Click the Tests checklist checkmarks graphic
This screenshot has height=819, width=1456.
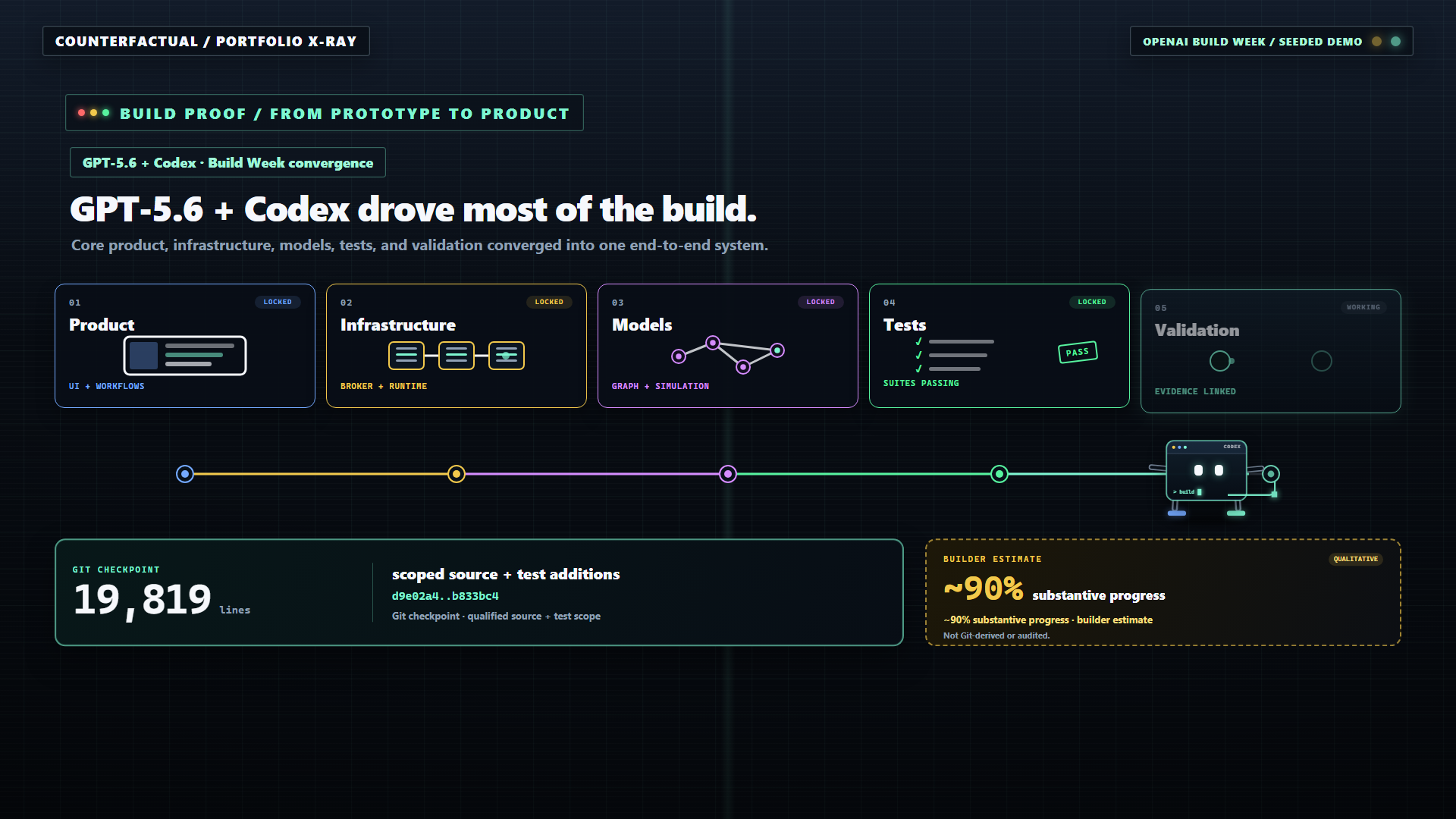point(954,355)
